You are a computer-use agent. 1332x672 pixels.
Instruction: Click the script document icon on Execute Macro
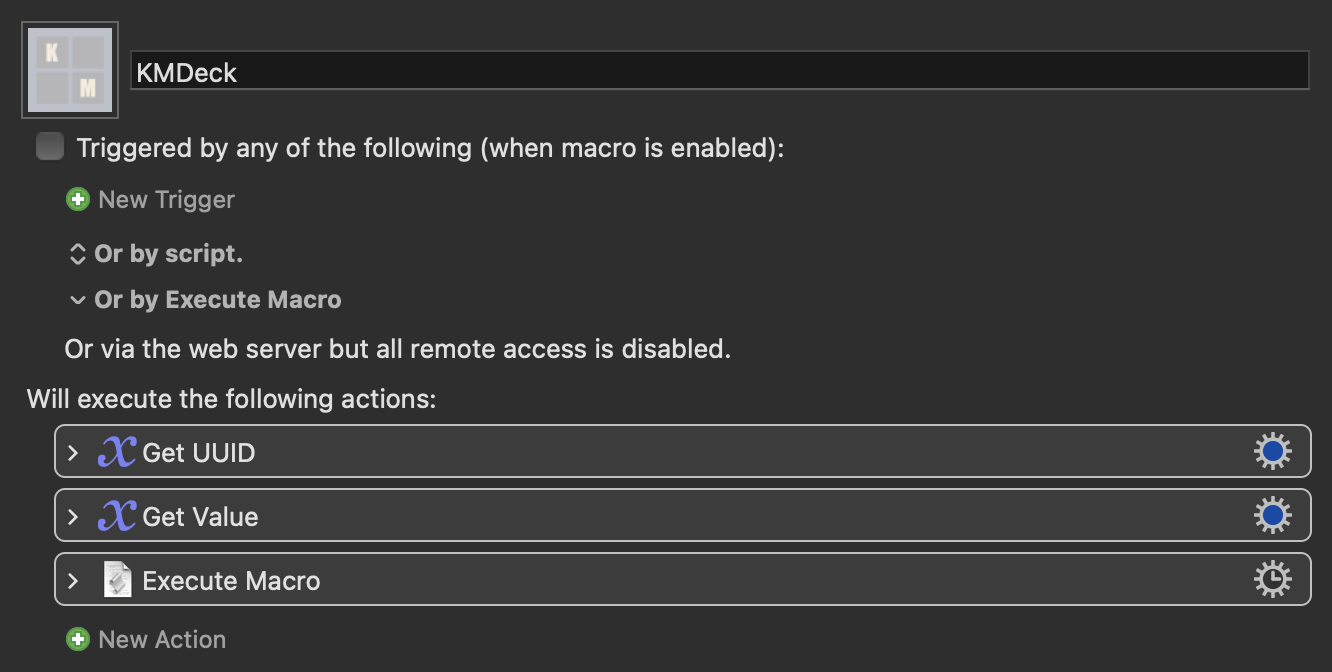(x=118, y=580)
